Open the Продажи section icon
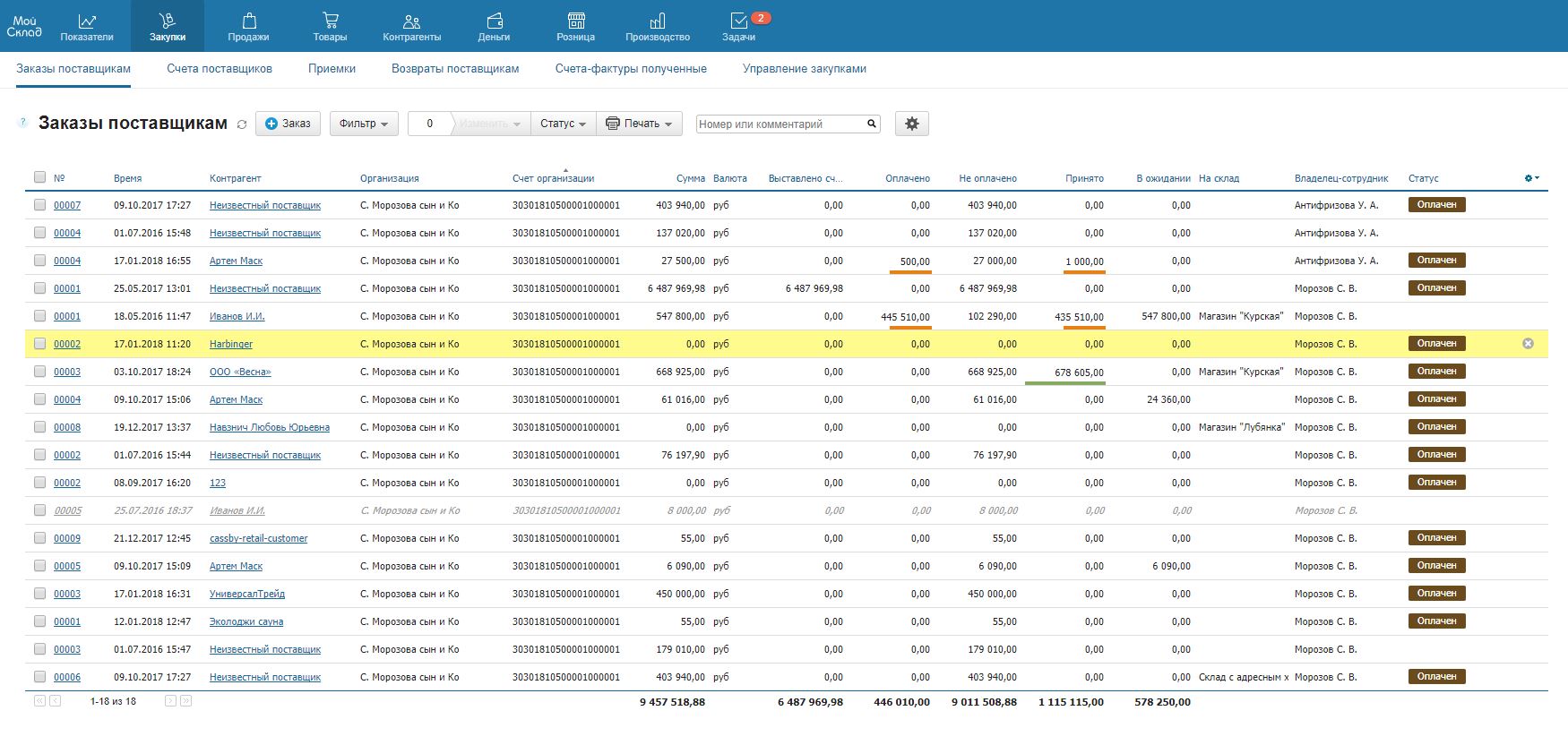The height and width of the screenshot is (745, 1568). tap(248, 21)
